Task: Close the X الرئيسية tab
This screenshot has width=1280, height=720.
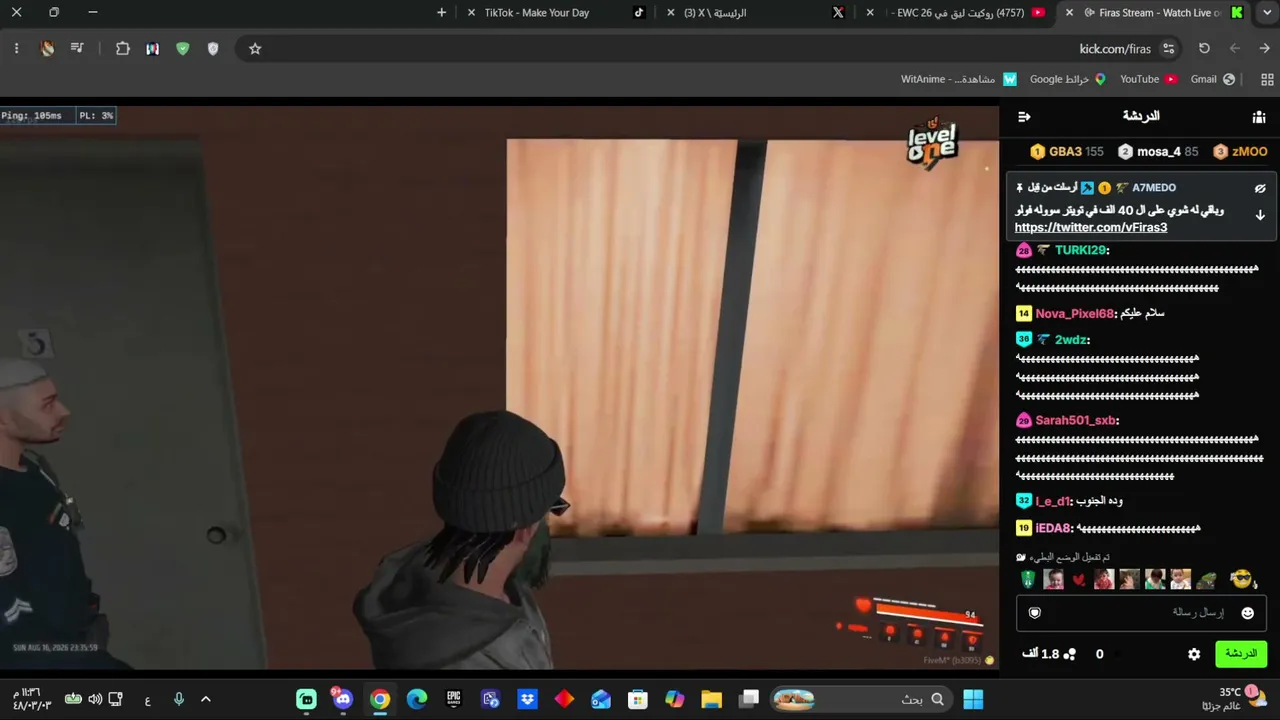Action: (x=669, y=13)
